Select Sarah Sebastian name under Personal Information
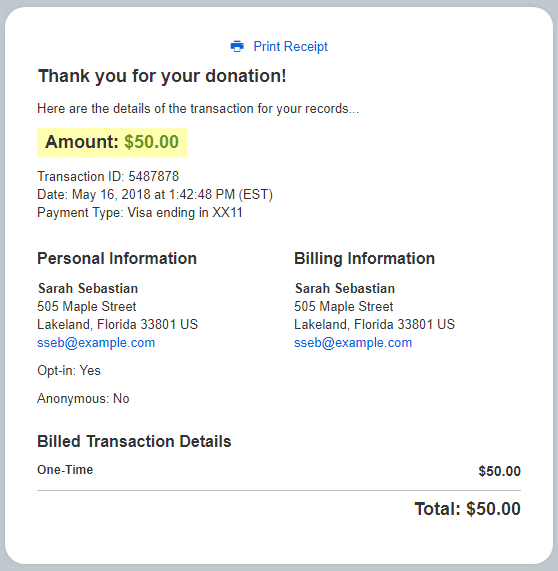Image resolution: width=558 pixels, height=571 pixels. coord(88,288)
